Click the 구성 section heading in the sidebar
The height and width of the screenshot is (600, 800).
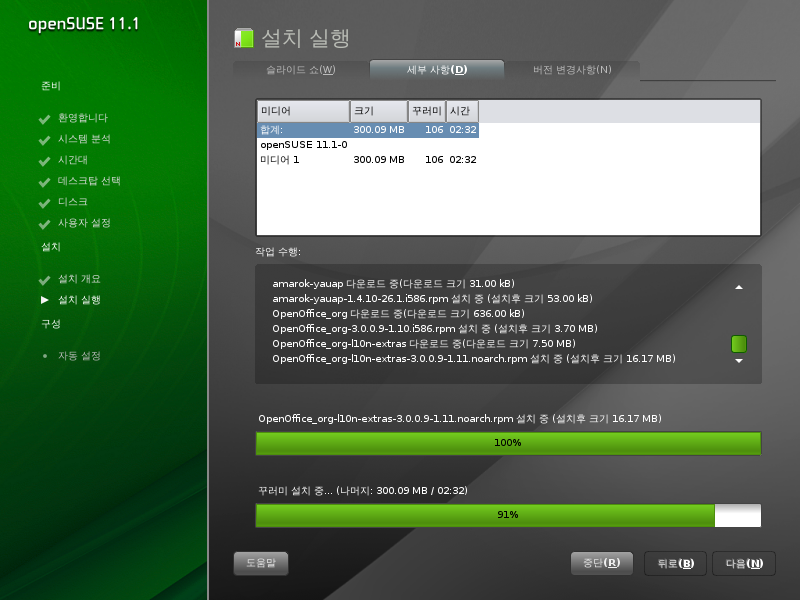[51, 323]
